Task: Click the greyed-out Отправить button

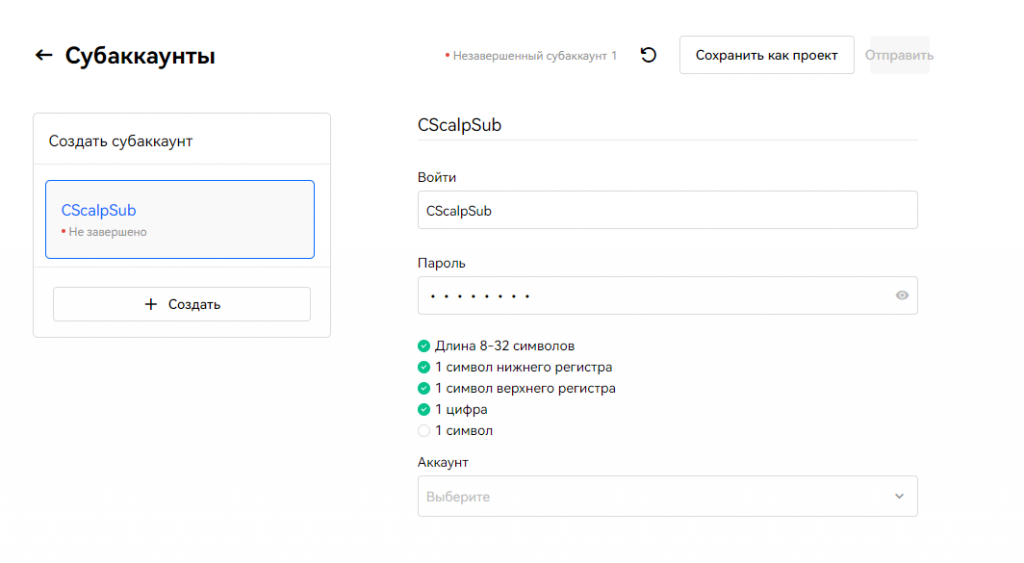Action: pos(899,55)
